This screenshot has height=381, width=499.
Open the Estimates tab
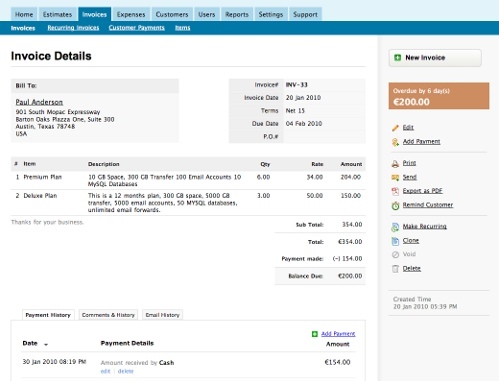click(57, 14)
